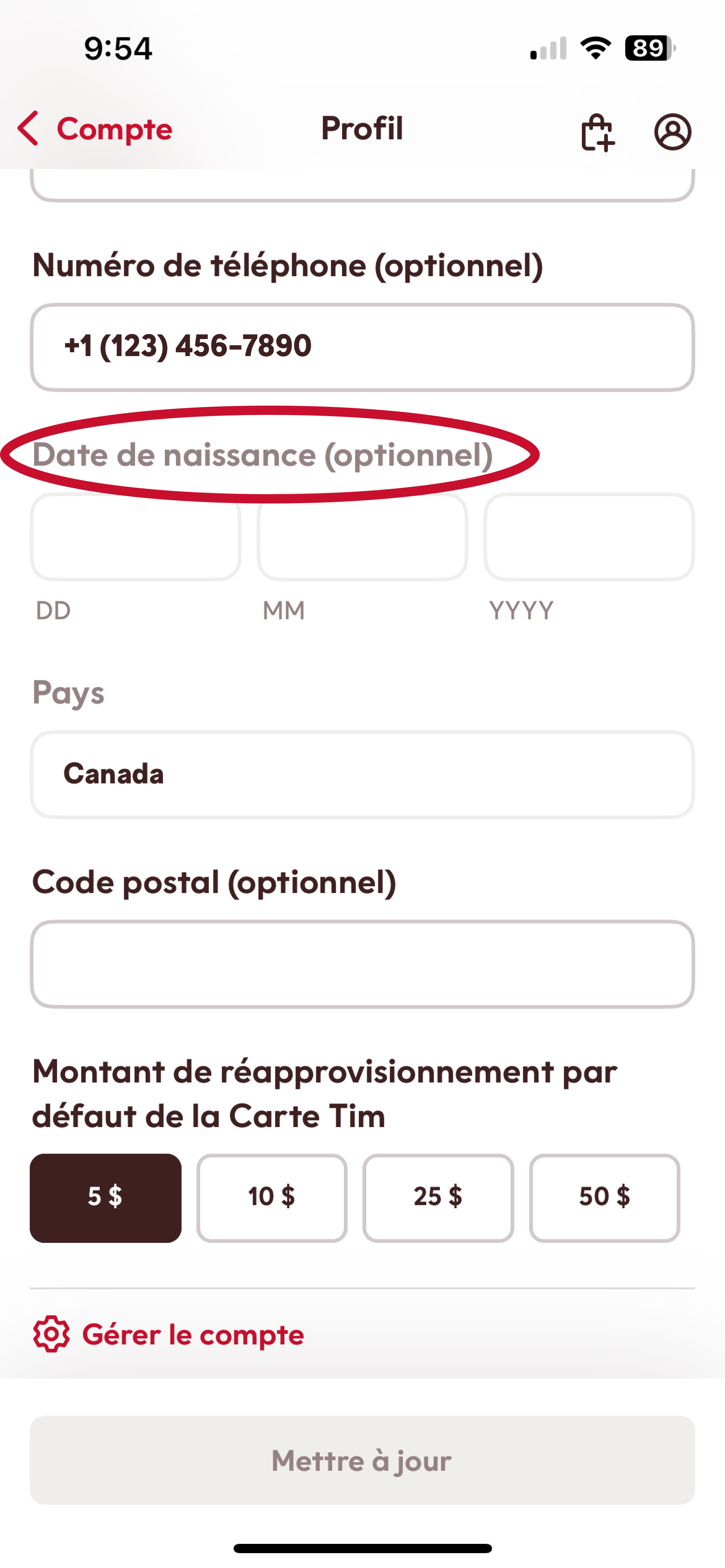Go back to Compte
725x1568 pixels.
pyautogui.click(x=114, y=129)
